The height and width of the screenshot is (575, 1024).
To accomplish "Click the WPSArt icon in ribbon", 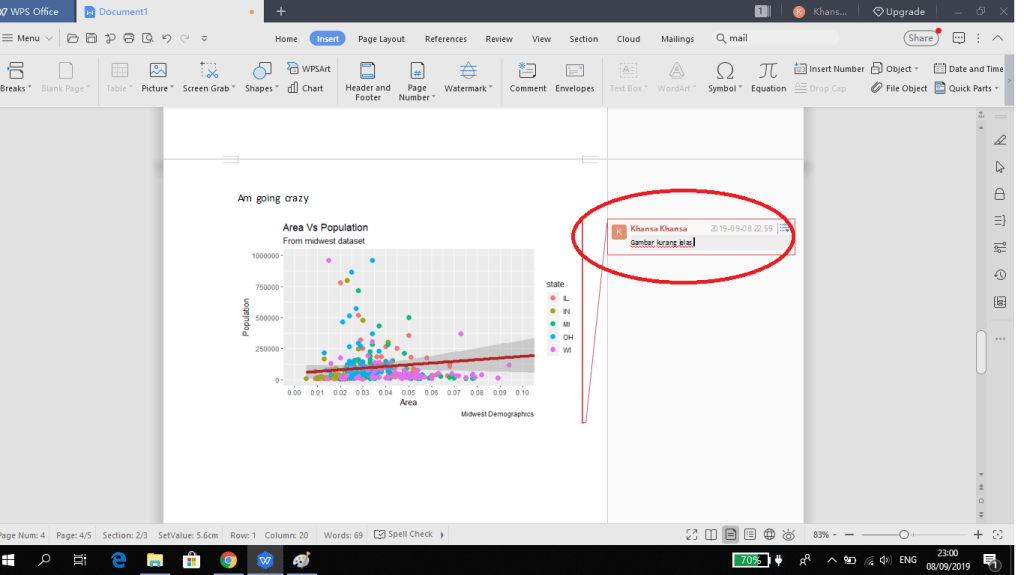I will [x=309, y=69].
